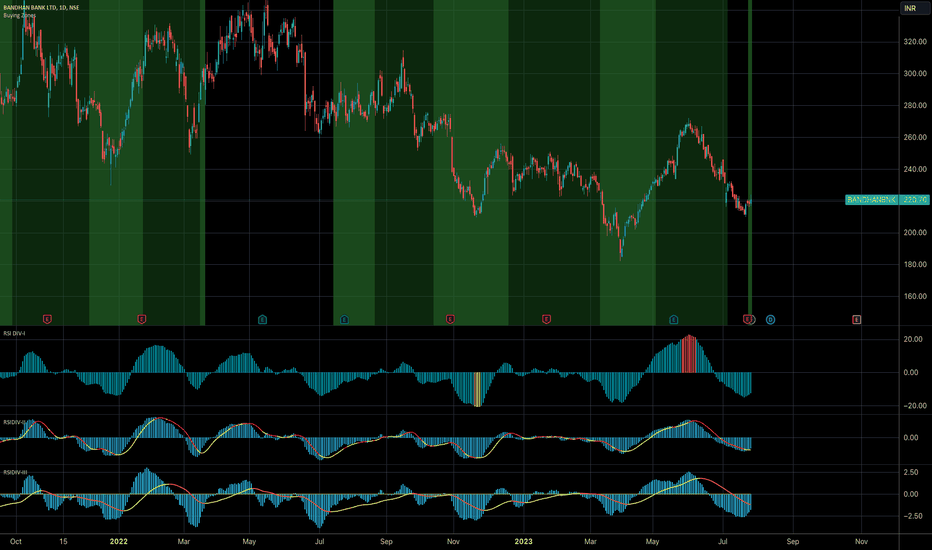Click the 'Oct' label on time axis

click(x=16, y=542)
